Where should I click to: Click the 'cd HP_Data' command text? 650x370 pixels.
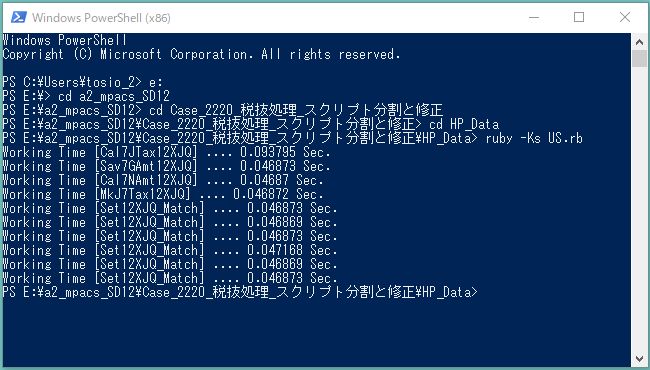click(x=464, y=124)
